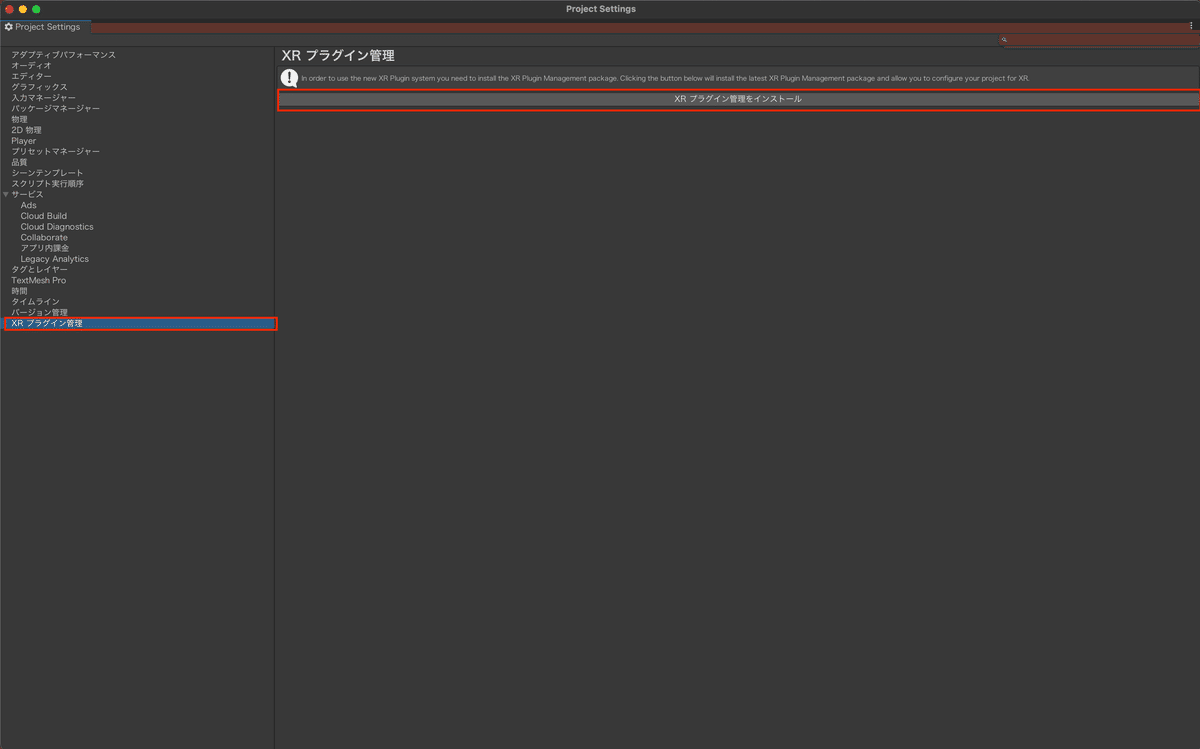Select グラフィックス in the sidebar
The height and width of the screenshot is (749, 1200).
coord(39,87)
